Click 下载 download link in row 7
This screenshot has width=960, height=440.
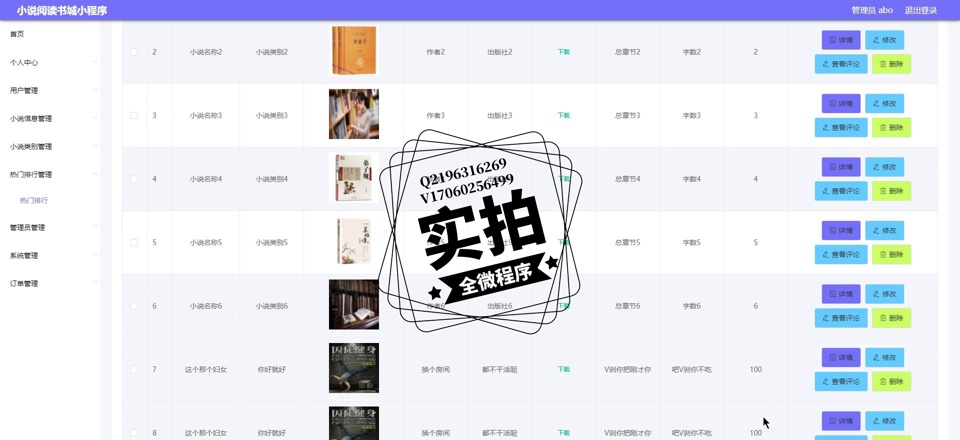563,370
